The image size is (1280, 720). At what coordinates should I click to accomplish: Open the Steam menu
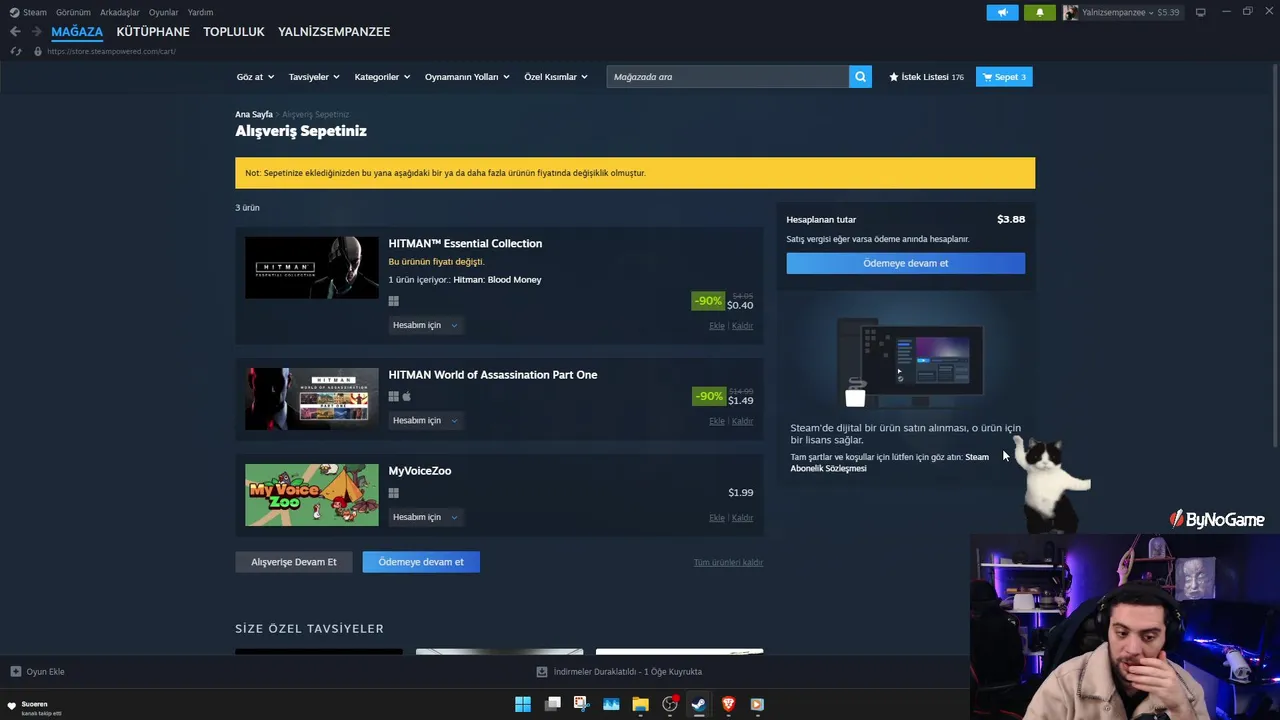pos(34,12)
